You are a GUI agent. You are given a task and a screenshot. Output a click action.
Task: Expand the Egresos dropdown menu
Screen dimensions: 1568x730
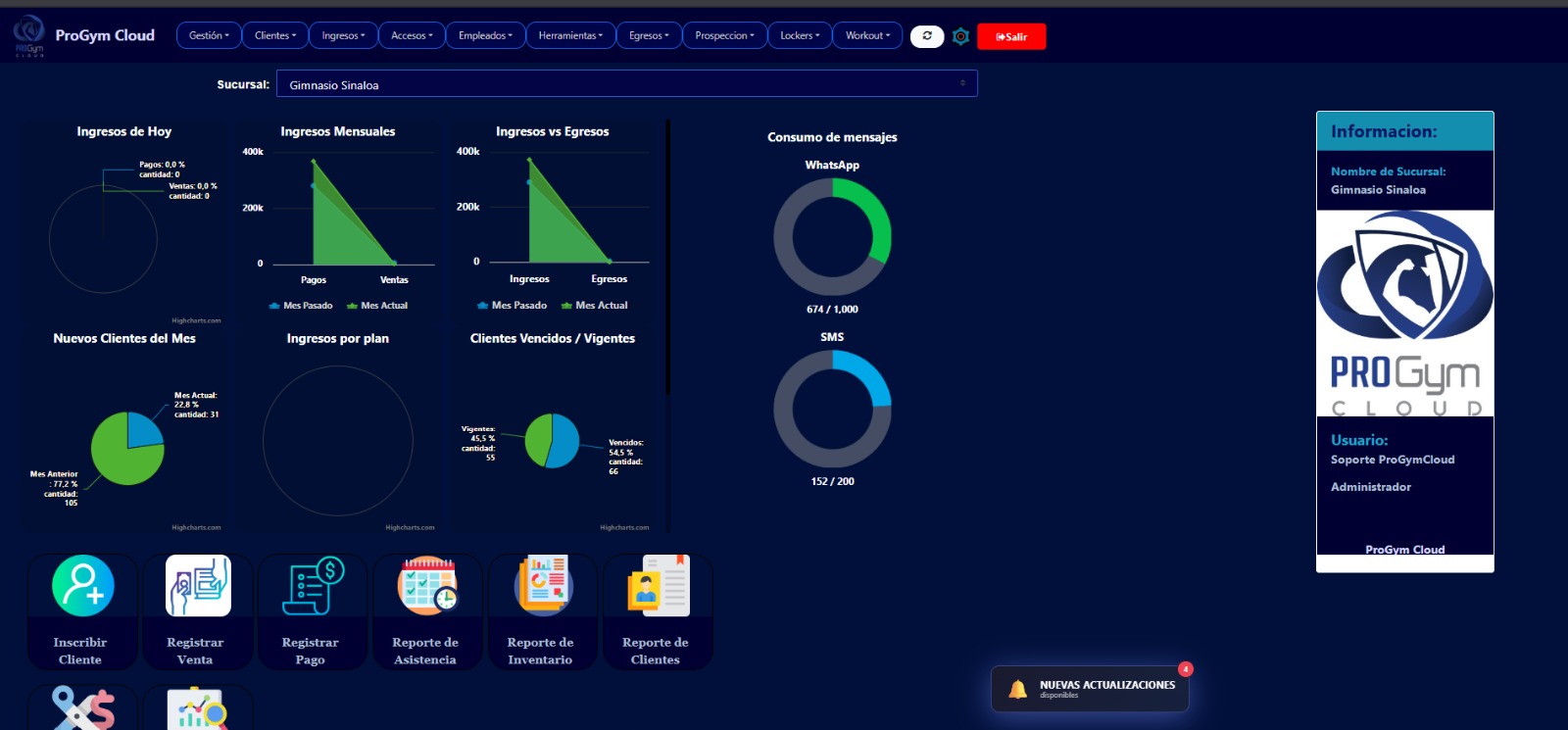coord(649,35)
